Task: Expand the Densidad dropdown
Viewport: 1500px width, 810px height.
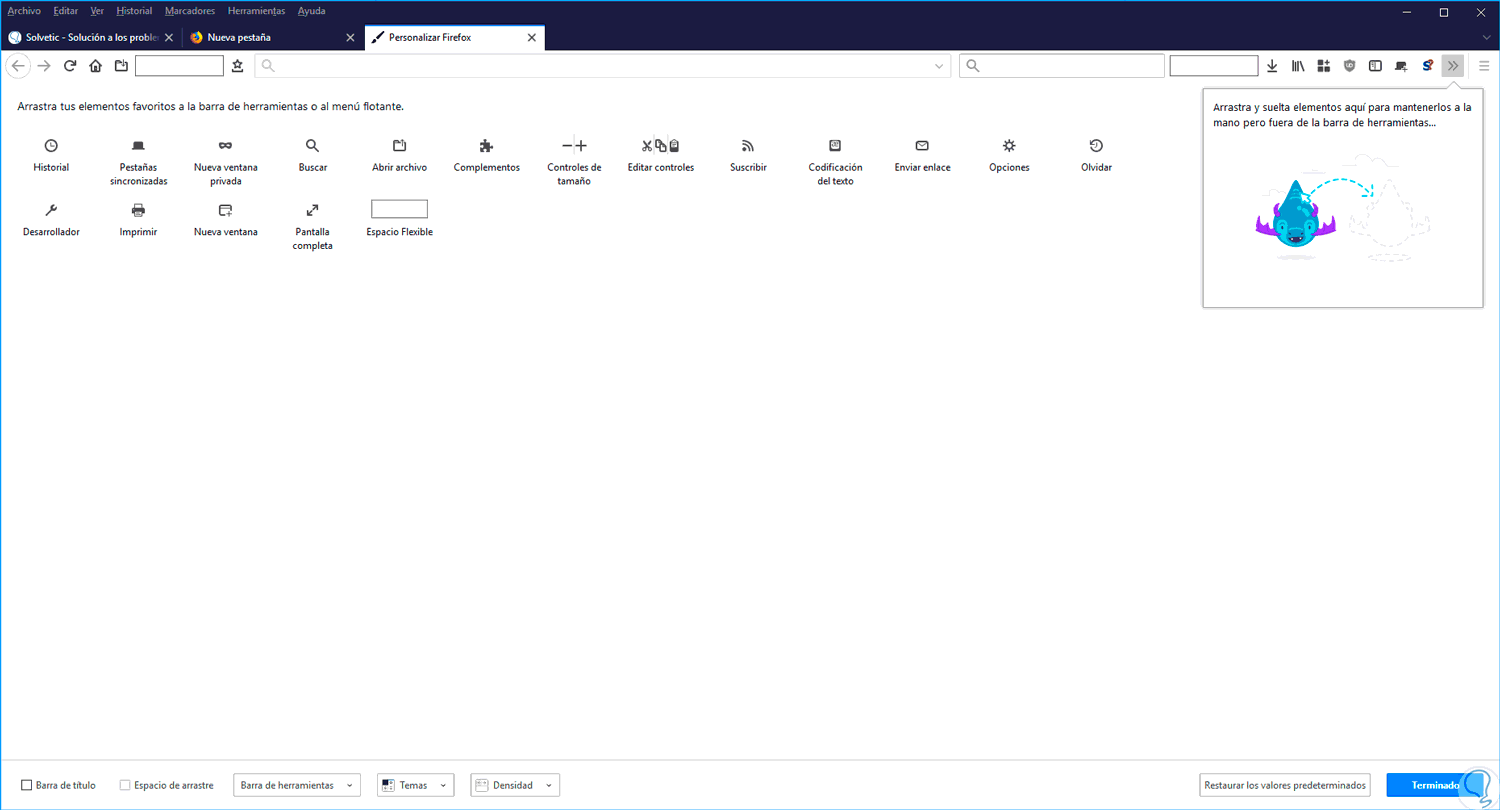Action: (515, 785)
